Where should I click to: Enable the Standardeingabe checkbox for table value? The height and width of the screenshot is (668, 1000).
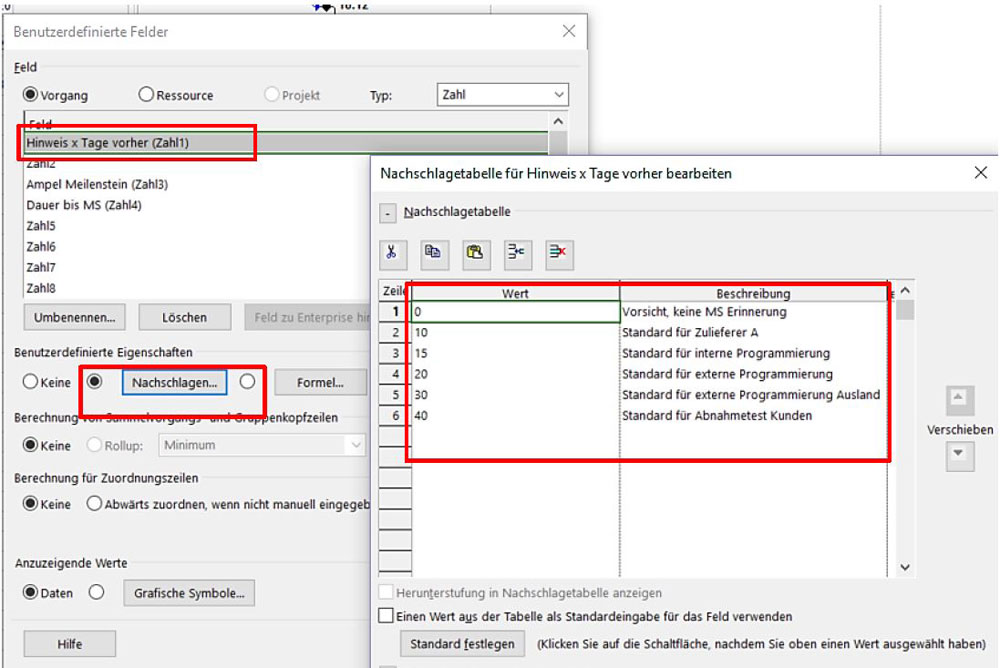tap(386, 616)
